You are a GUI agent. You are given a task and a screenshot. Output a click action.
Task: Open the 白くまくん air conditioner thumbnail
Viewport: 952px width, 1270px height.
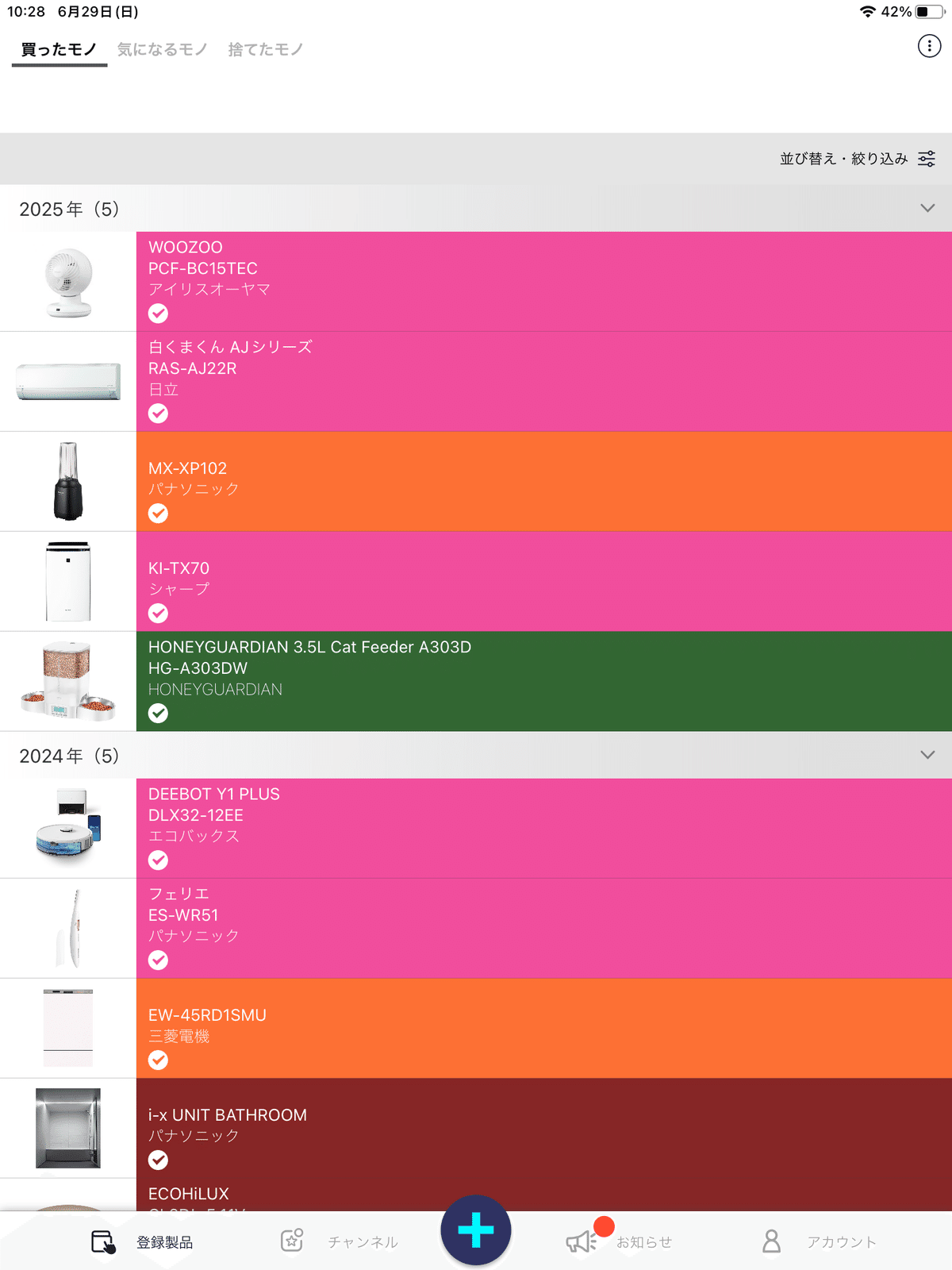(68, 382)
